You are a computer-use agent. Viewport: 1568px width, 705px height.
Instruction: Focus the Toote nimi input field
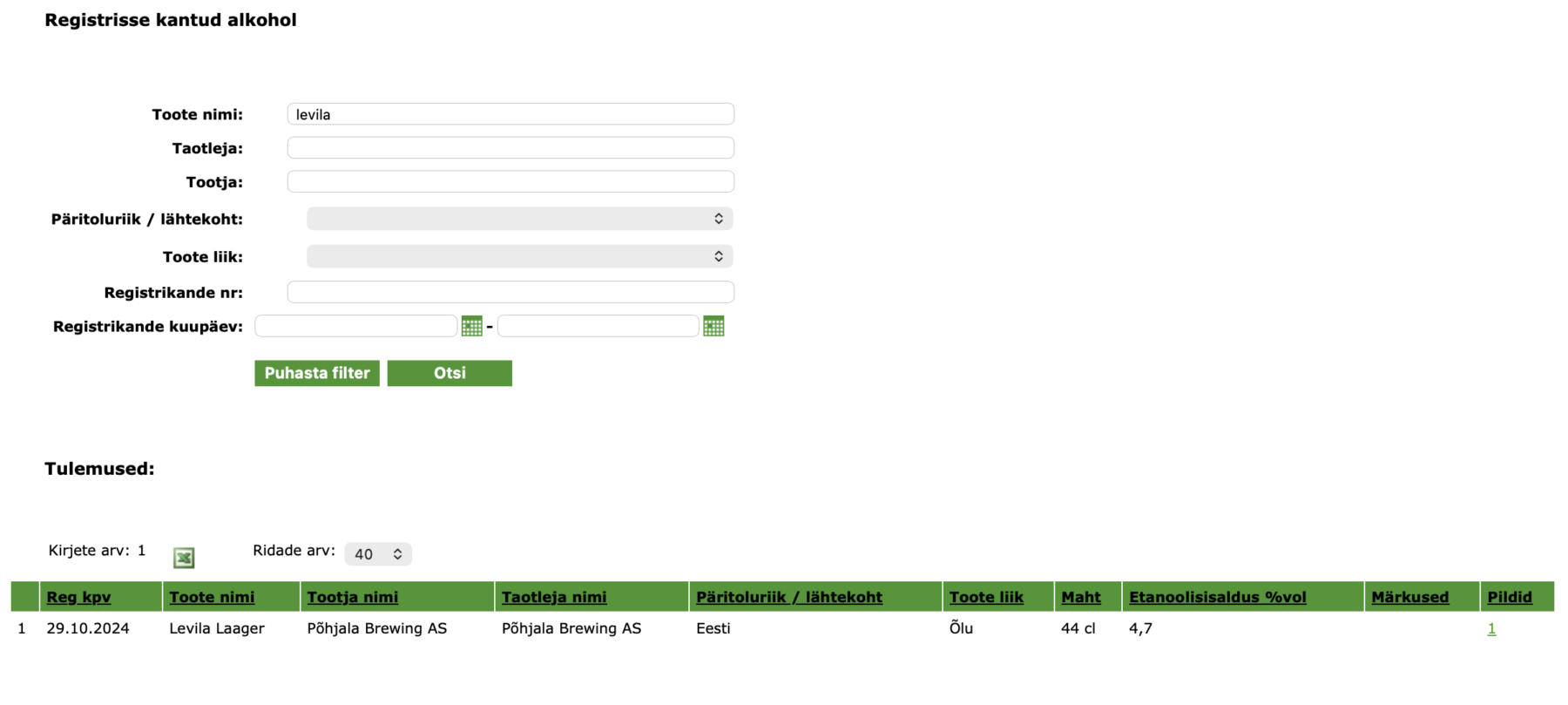(510, 114)
